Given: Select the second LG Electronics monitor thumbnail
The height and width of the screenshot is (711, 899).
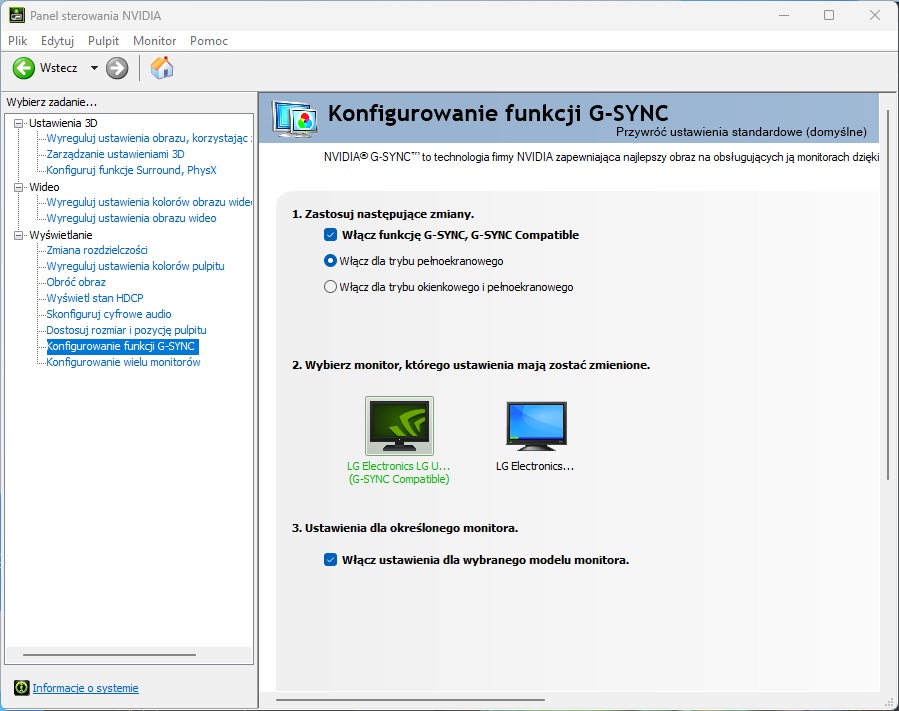Looking at the screenshot, I should [537, 426].
